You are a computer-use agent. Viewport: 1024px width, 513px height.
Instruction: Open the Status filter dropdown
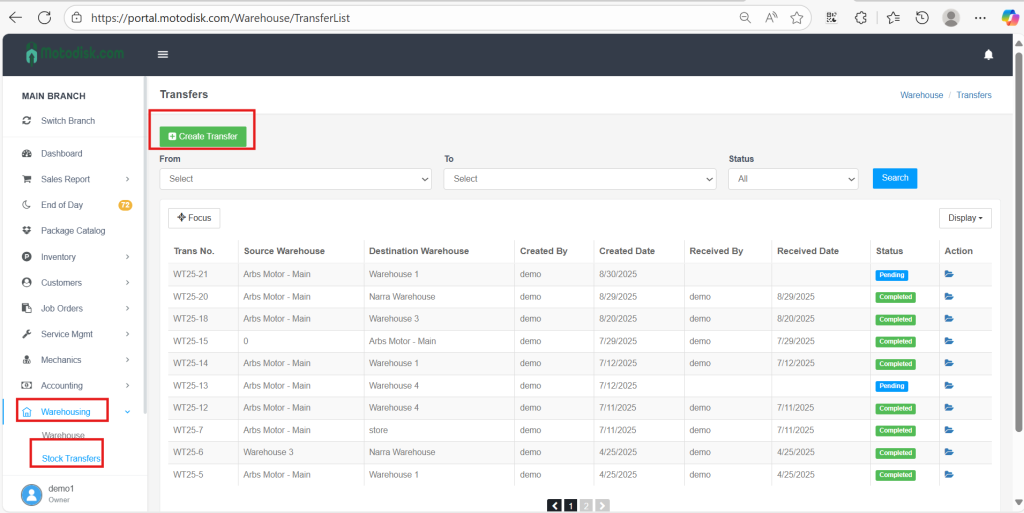[793, 179]
